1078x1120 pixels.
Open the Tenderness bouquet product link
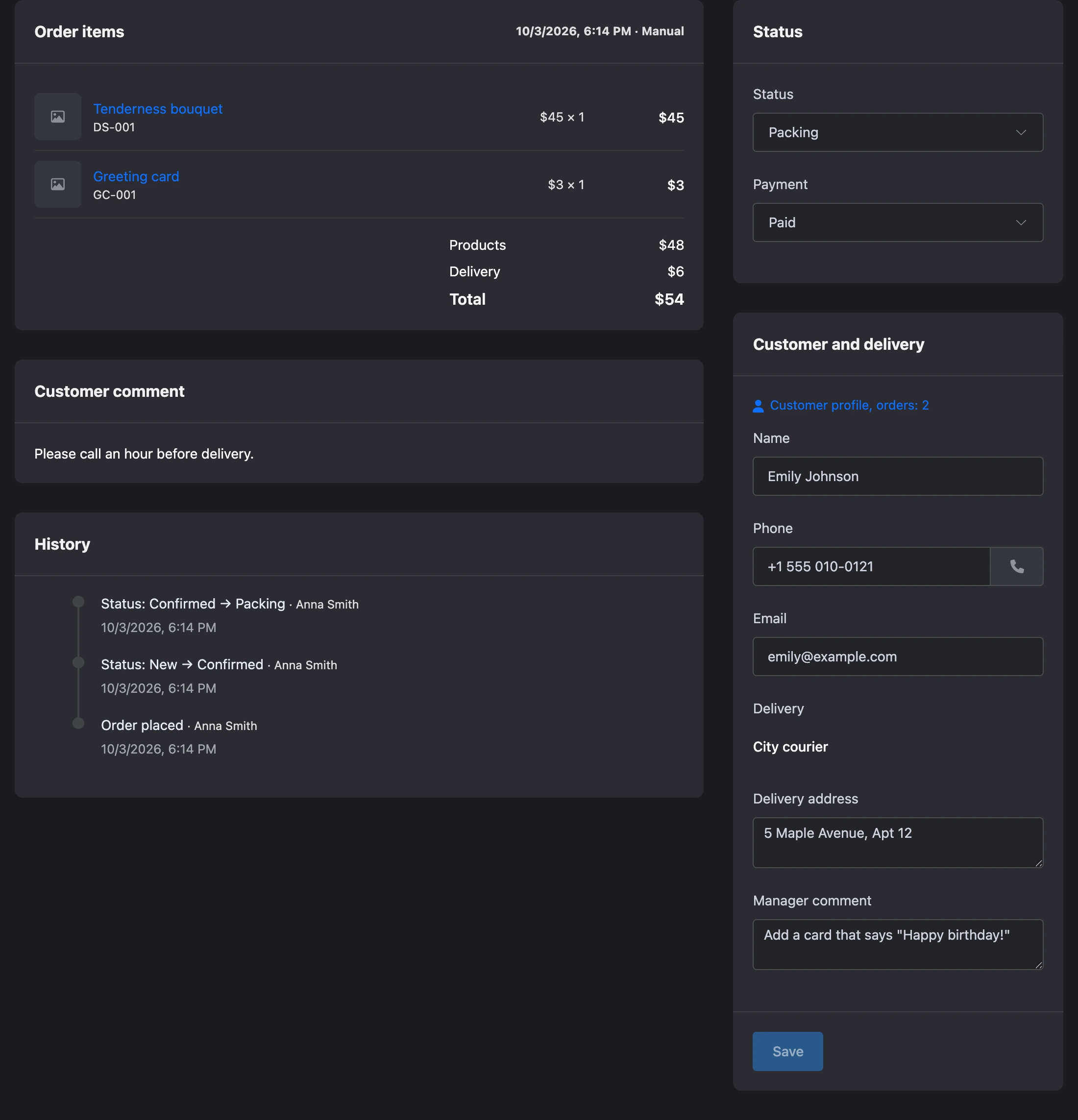click(x=158, y=109)
